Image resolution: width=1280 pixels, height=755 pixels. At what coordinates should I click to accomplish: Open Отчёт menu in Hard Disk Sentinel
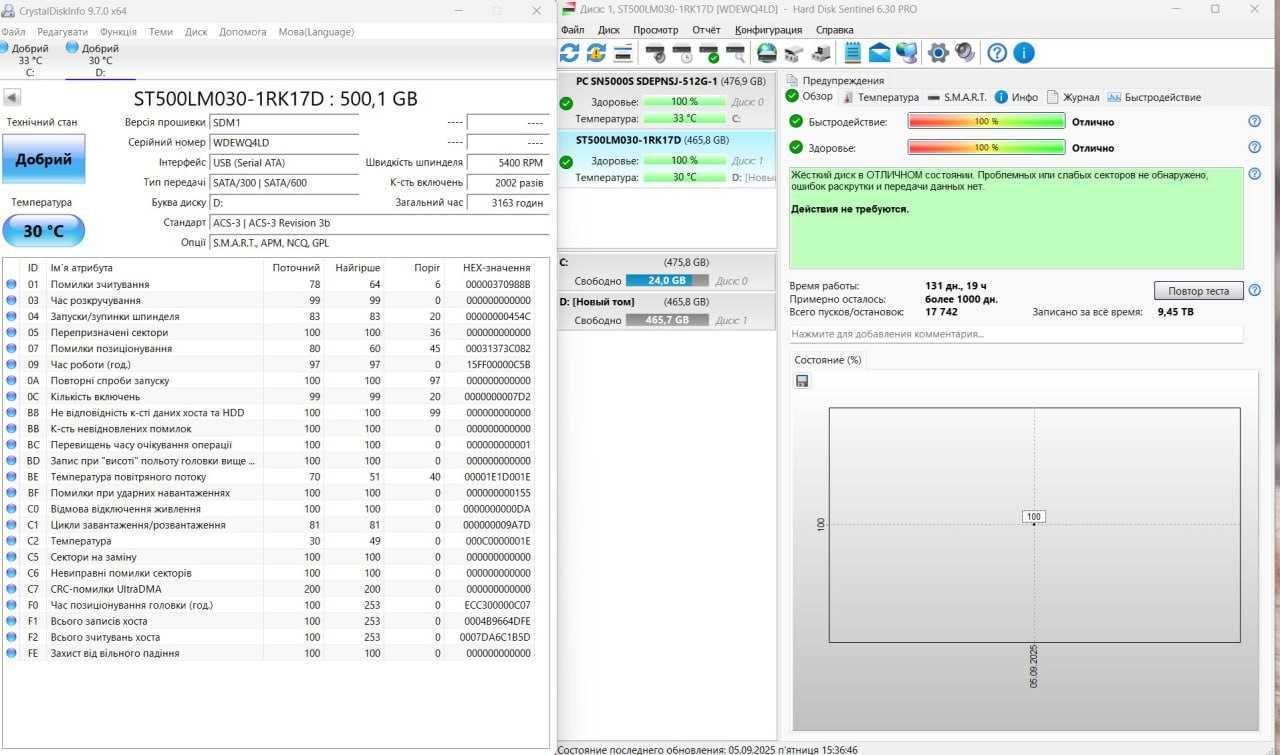point(706,30)
